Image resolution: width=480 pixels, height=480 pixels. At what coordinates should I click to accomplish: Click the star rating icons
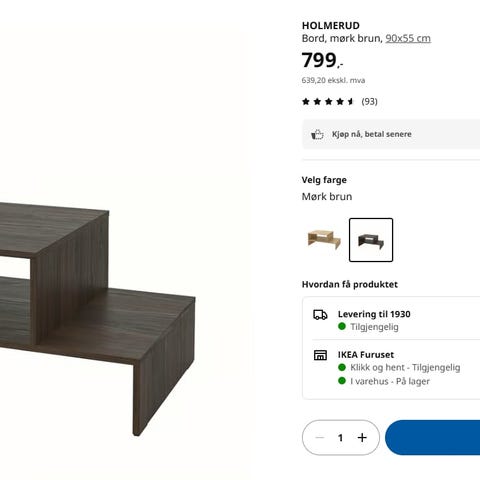pos(328,102)
